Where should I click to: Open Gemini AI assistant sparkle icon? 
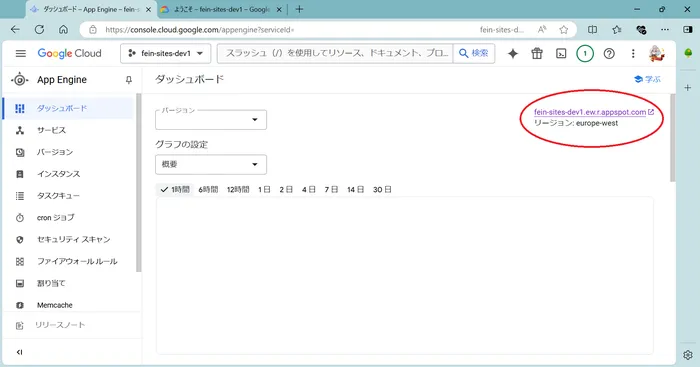coord(513,54)
